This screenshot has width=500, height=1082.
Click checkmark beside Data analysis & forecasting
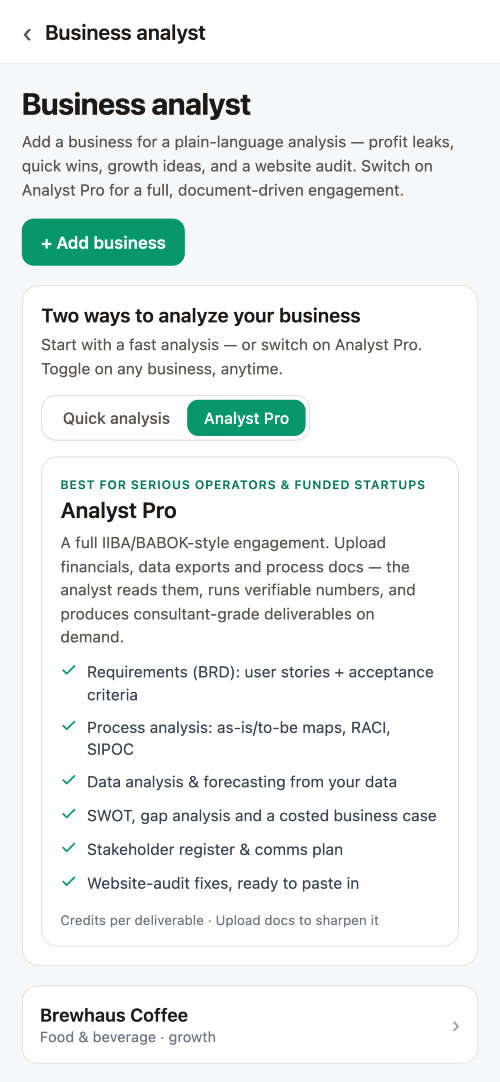coord(68,780)
